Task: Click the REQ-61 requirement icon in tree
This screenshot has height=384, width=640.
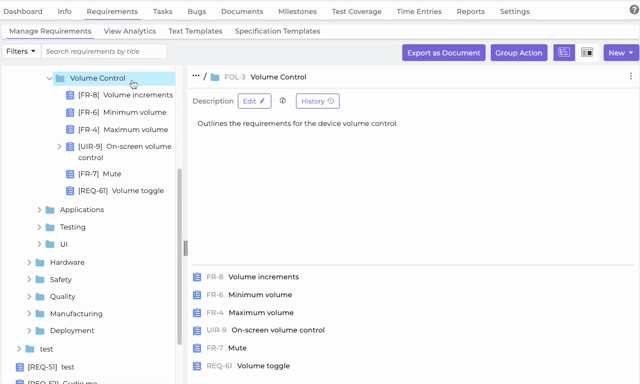Action: [70, 191]
